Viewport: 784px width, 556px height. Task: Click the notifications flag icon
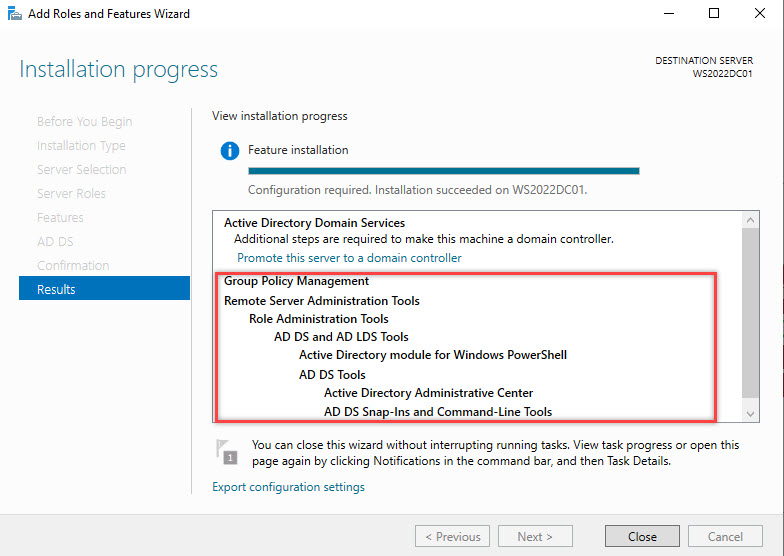[226, 452]
